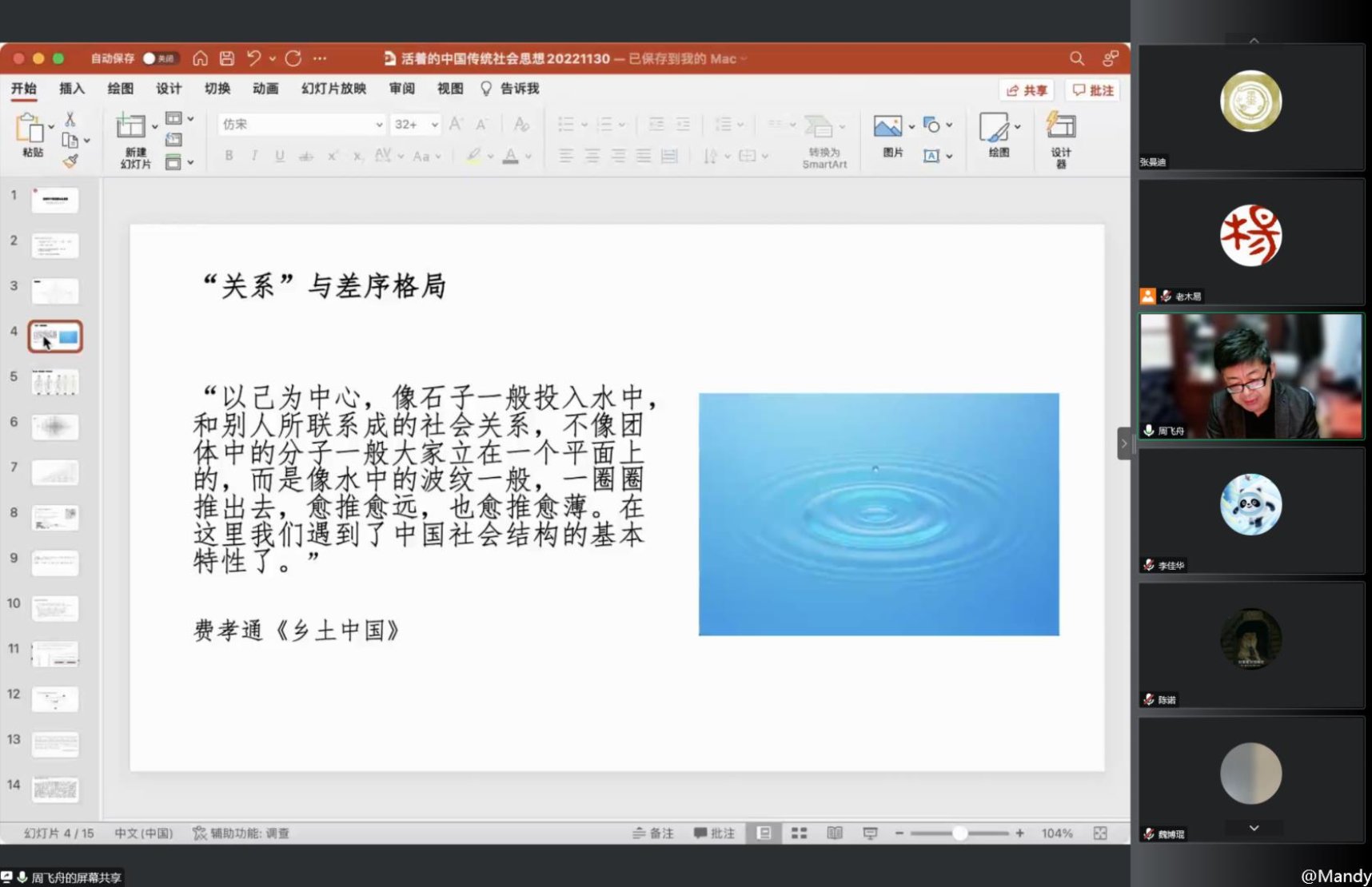
Task: Toggle Normal view button in status bar
Action: click(x=764, y=833)
